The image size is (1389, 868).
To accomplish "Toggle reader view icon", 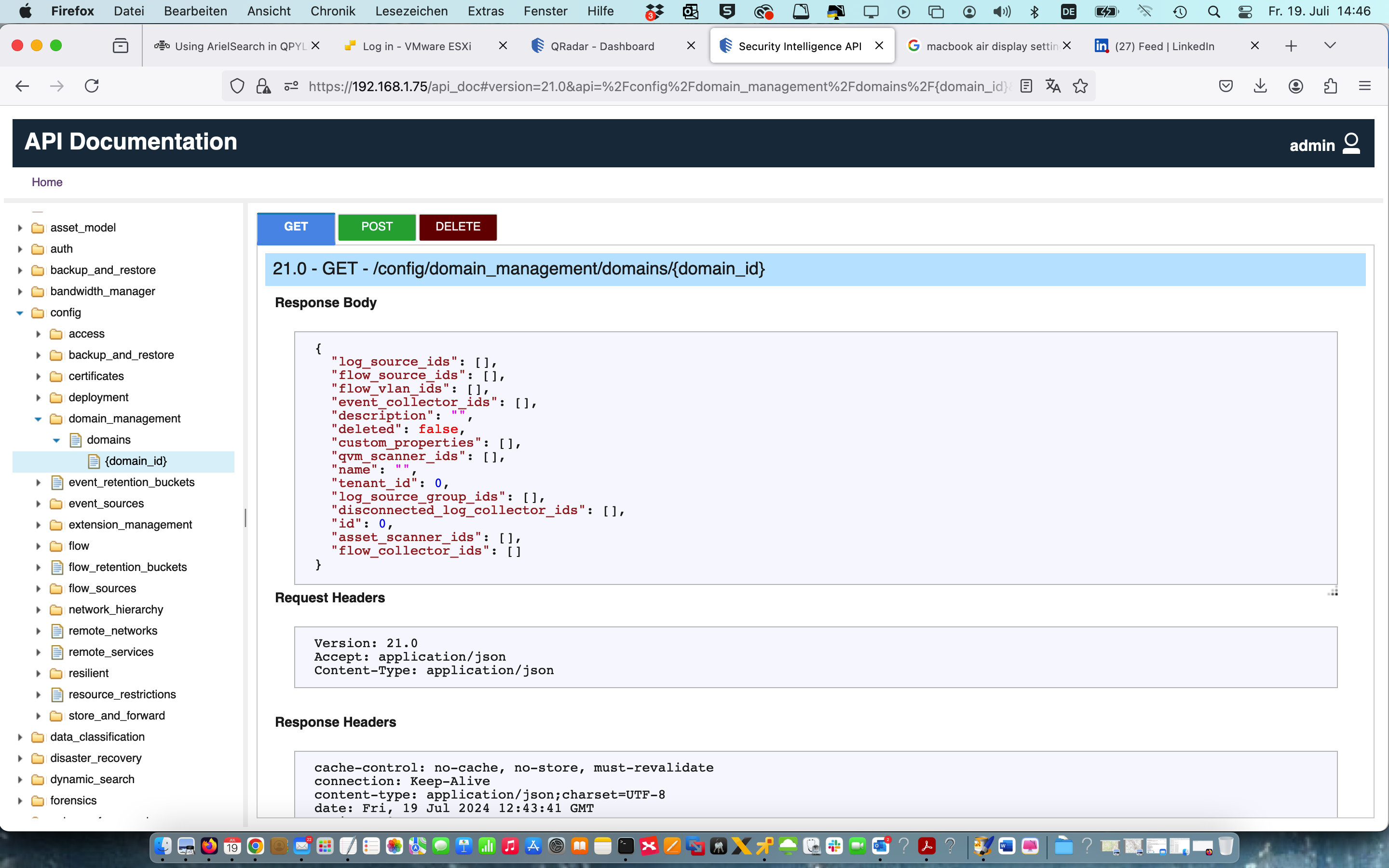I will 1026,86.
